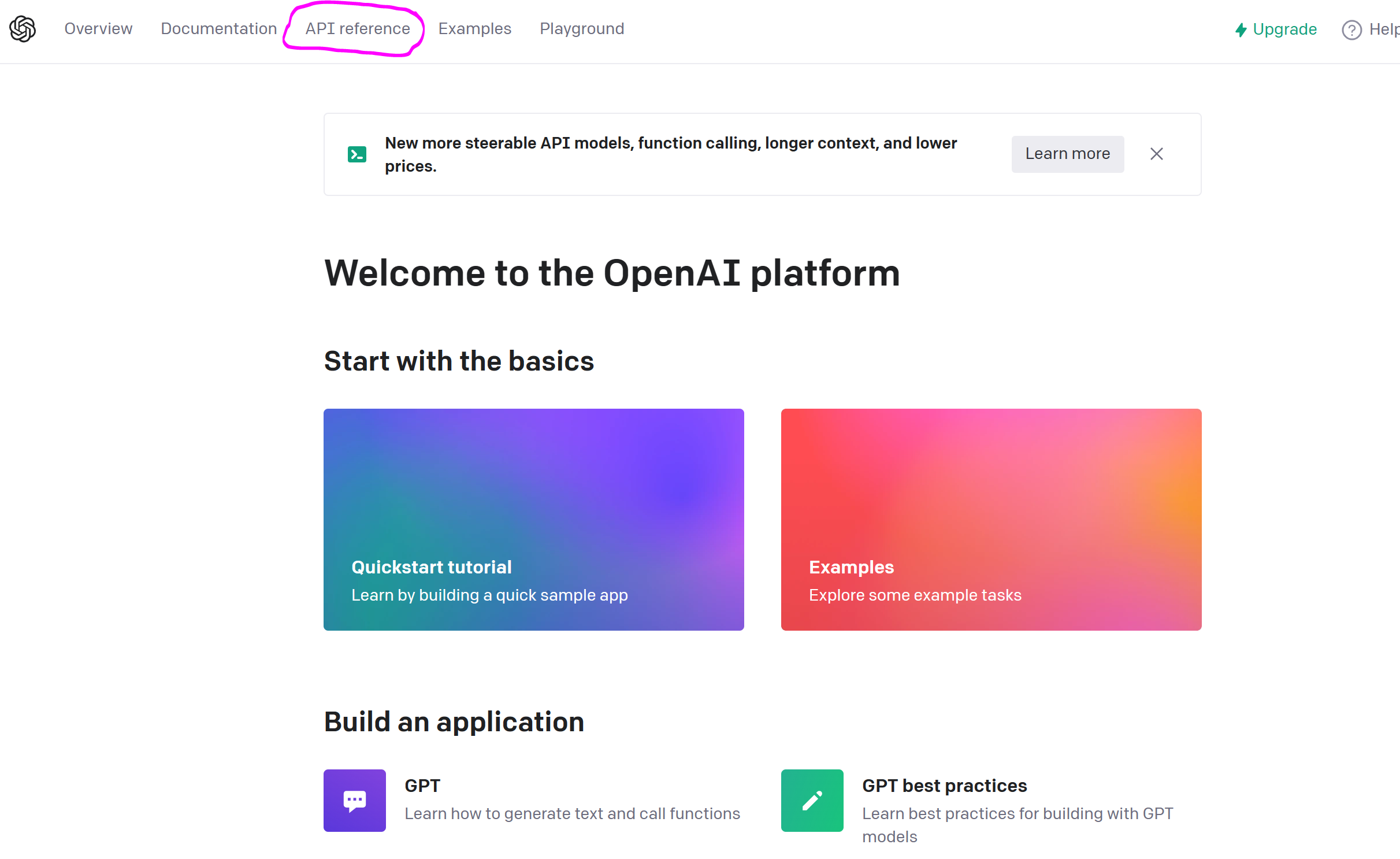This screenshot has width=1400, height=859.
Task: Open the Documentation tab
Action: [218, 29]
